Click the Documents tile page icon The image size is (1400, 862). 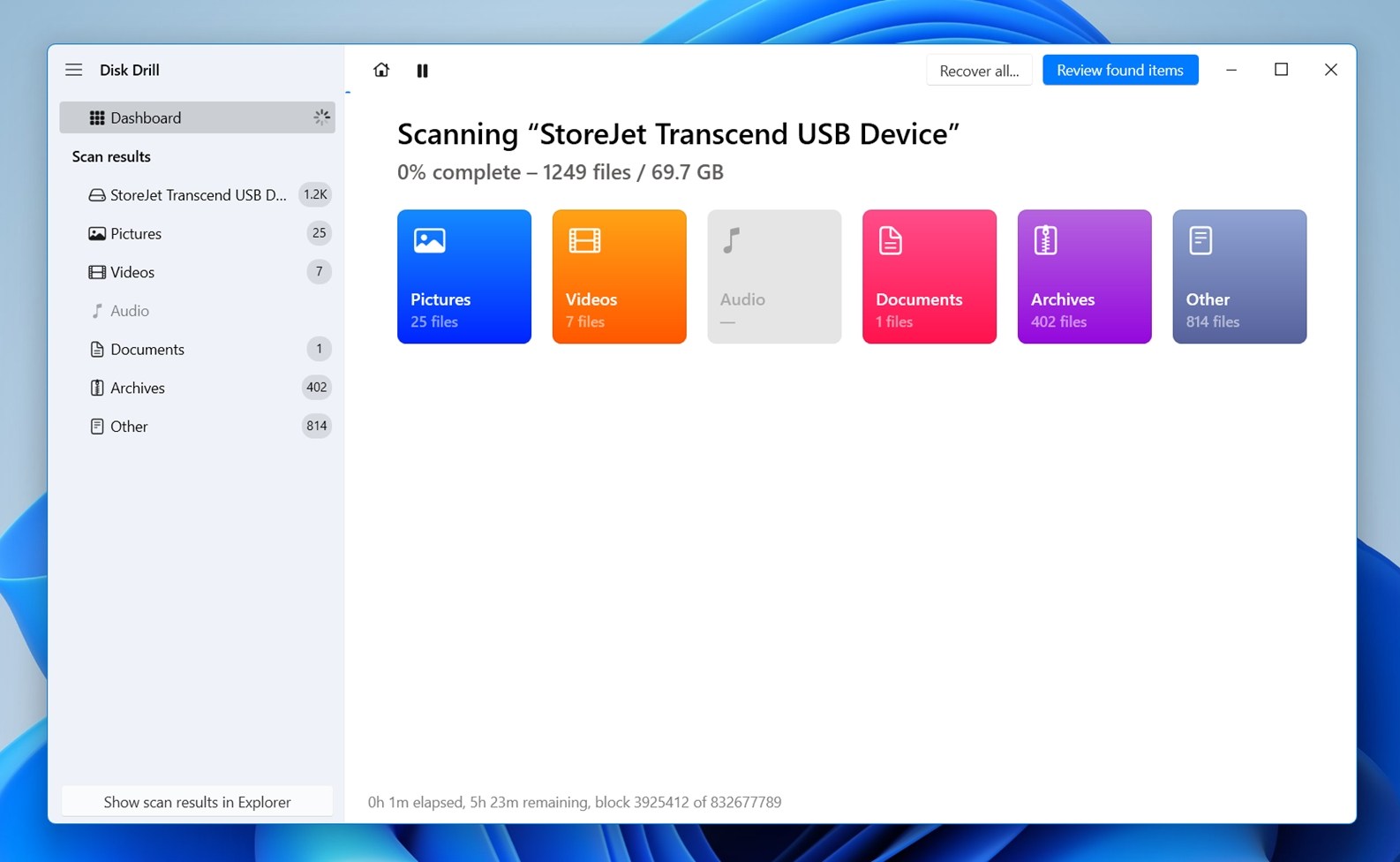(891, 240)
